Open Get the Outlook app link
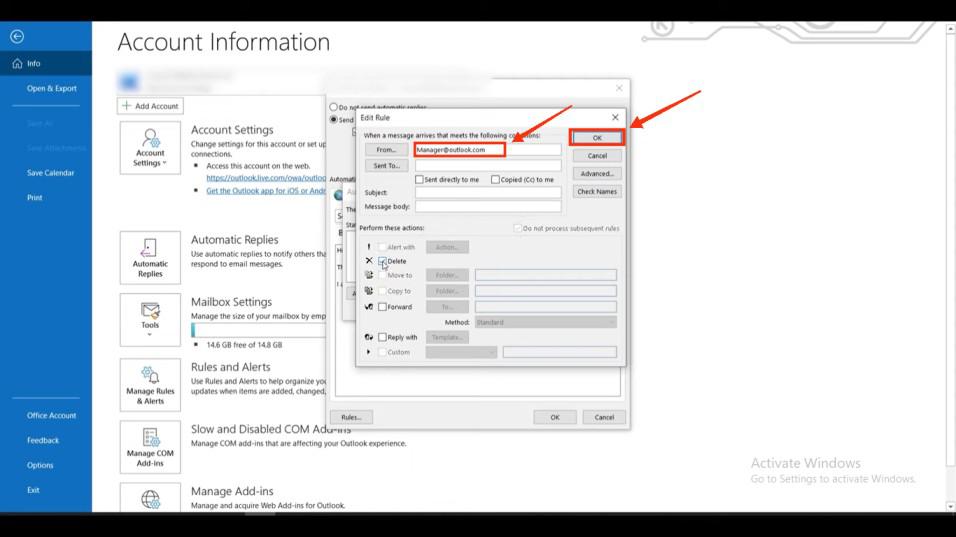 [266, 191]
